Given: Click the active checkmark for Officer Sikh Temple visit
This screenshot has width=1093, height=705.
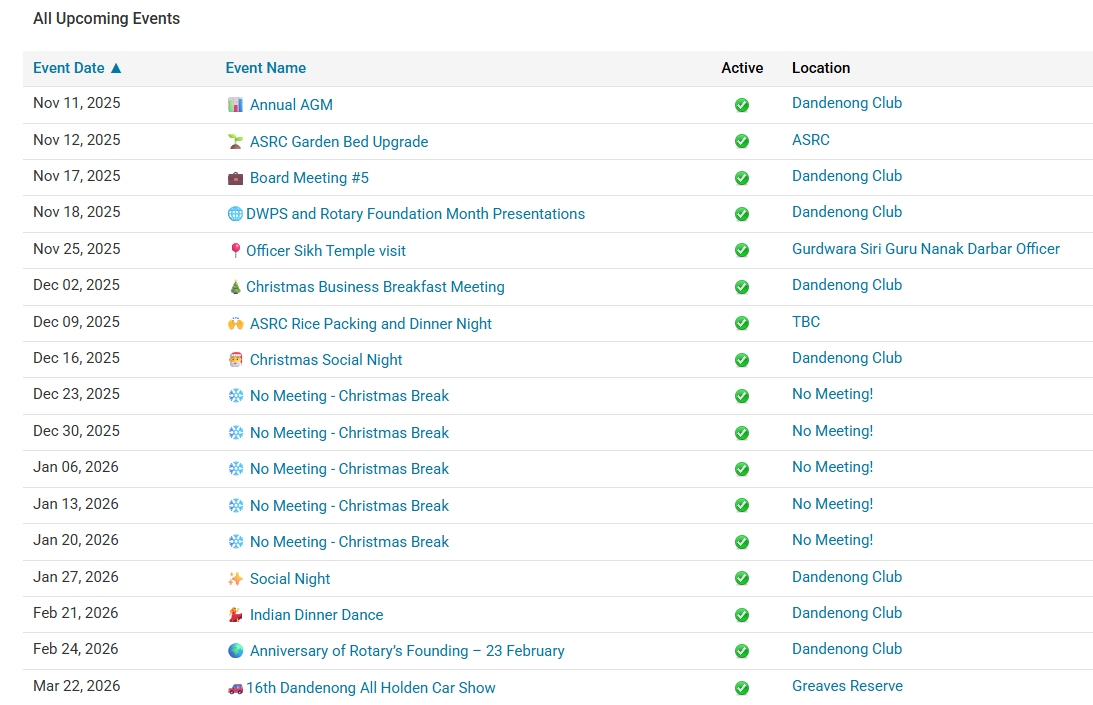Looking at the screenshot, I should pos(742,250).
